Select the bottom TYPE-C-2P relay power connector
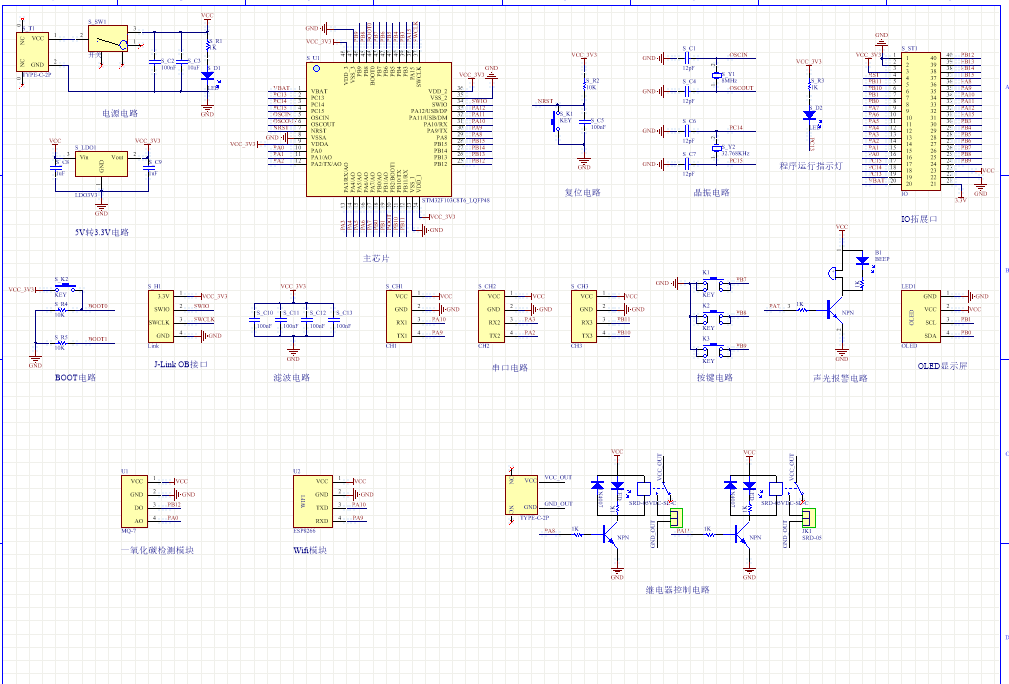Screen dimensions: 1009x684 point(522,494)
